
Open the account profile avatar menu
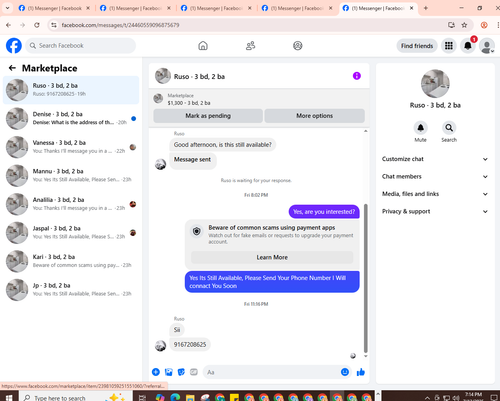tap(487, 46)
